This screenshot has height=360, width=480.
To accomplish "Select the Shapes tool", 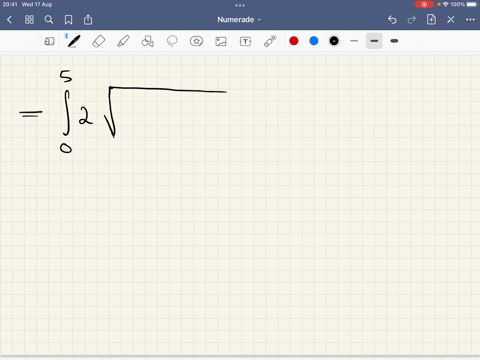I will tap(147, 41).
